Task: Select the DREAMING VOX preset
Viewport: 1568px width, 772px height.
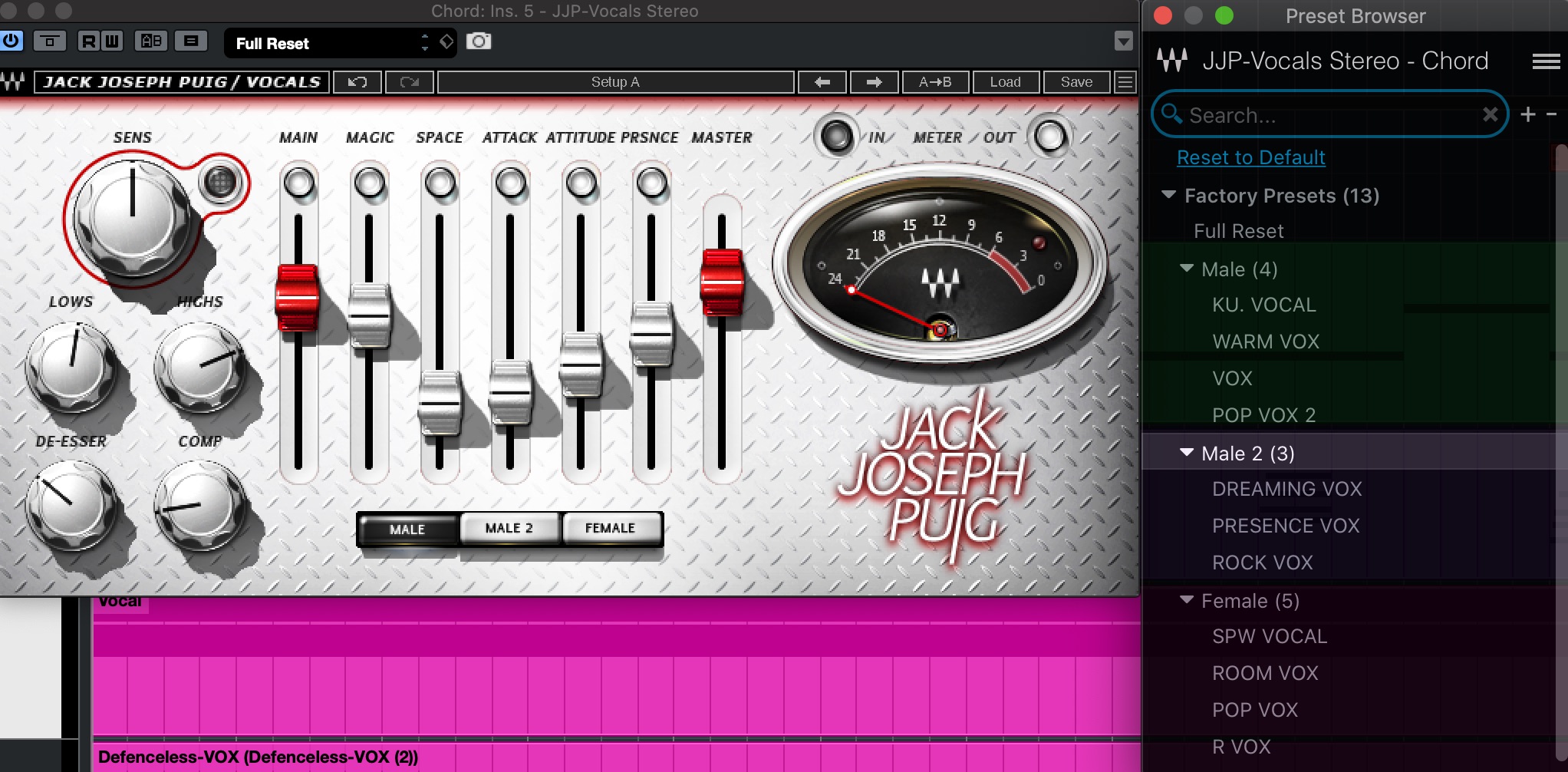Action: 1287,489
